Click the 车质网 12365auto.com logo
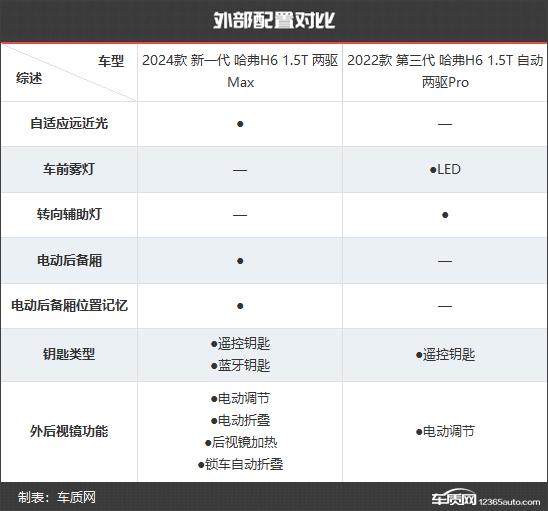This screenshot has width=548, height=511. tap(485, 498)
